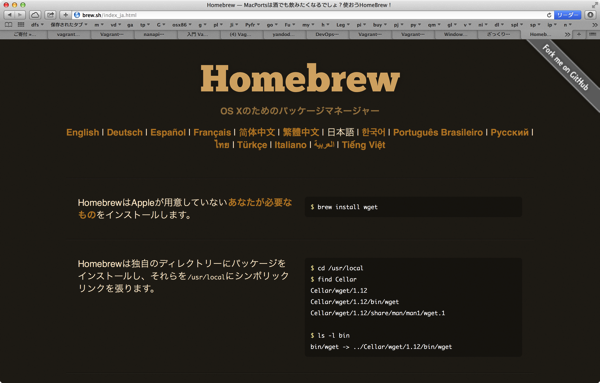Open the Reader (リーダー) view button
The height and width of the screenshot is (383, 600).
[567, 15]
